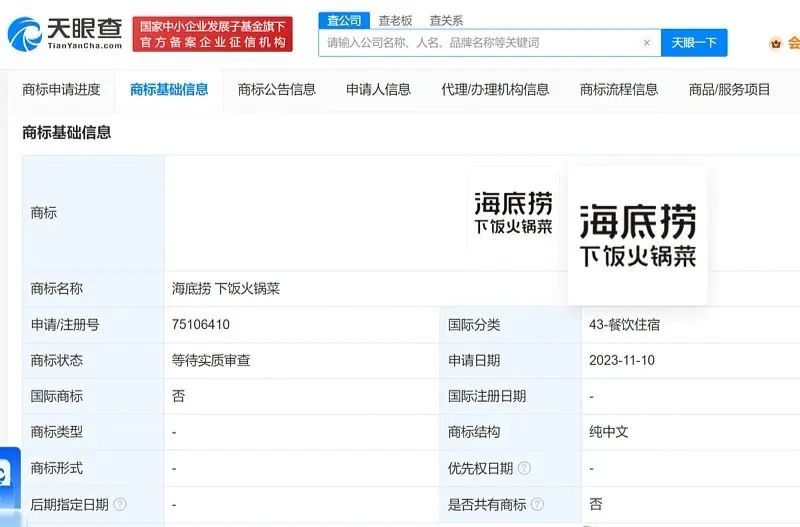Click the 否 value in the 是否共有商标 row

[595, 505]
